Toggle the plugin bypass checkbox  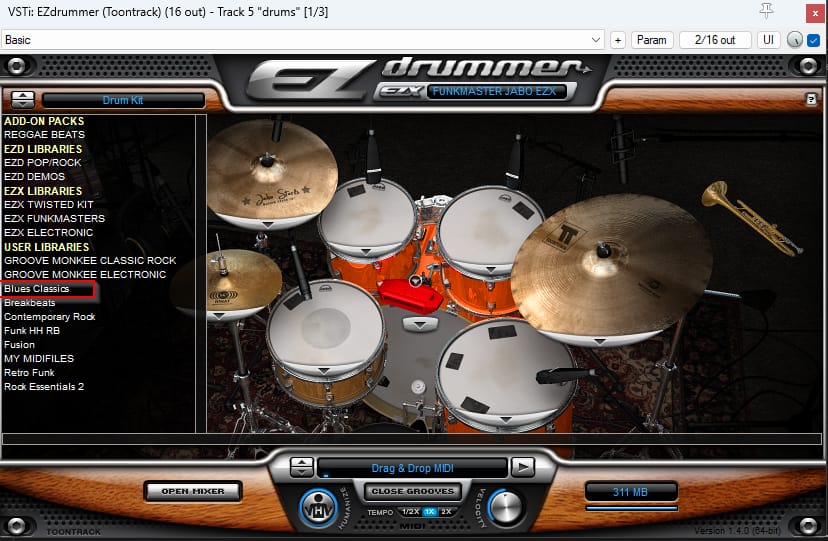tap(813, 40)
